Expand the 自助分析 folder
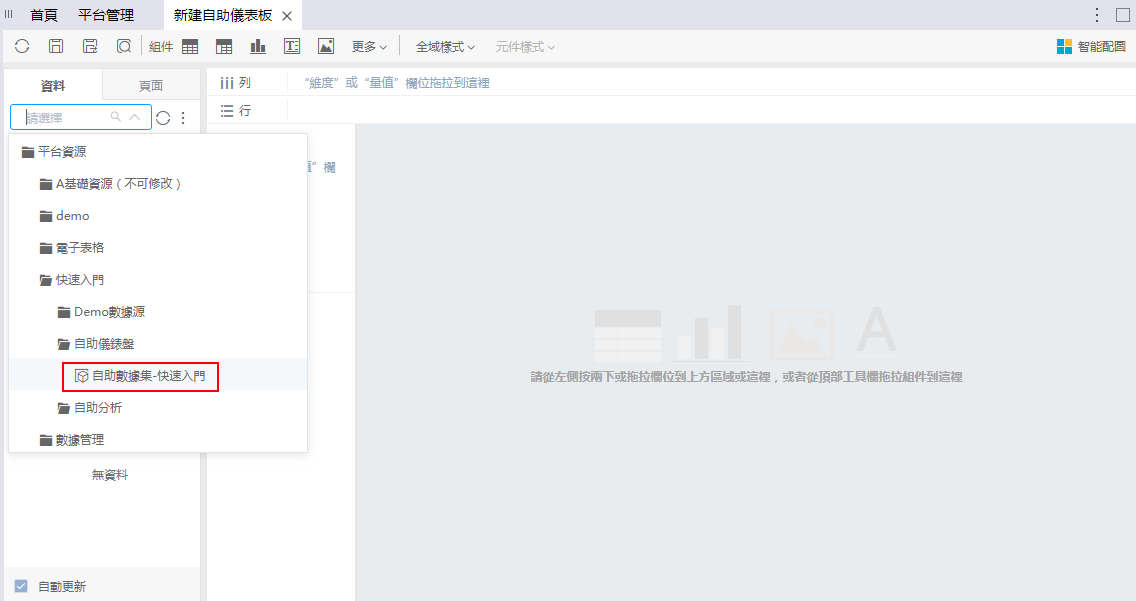1136x601 pixels. (97, 408)
